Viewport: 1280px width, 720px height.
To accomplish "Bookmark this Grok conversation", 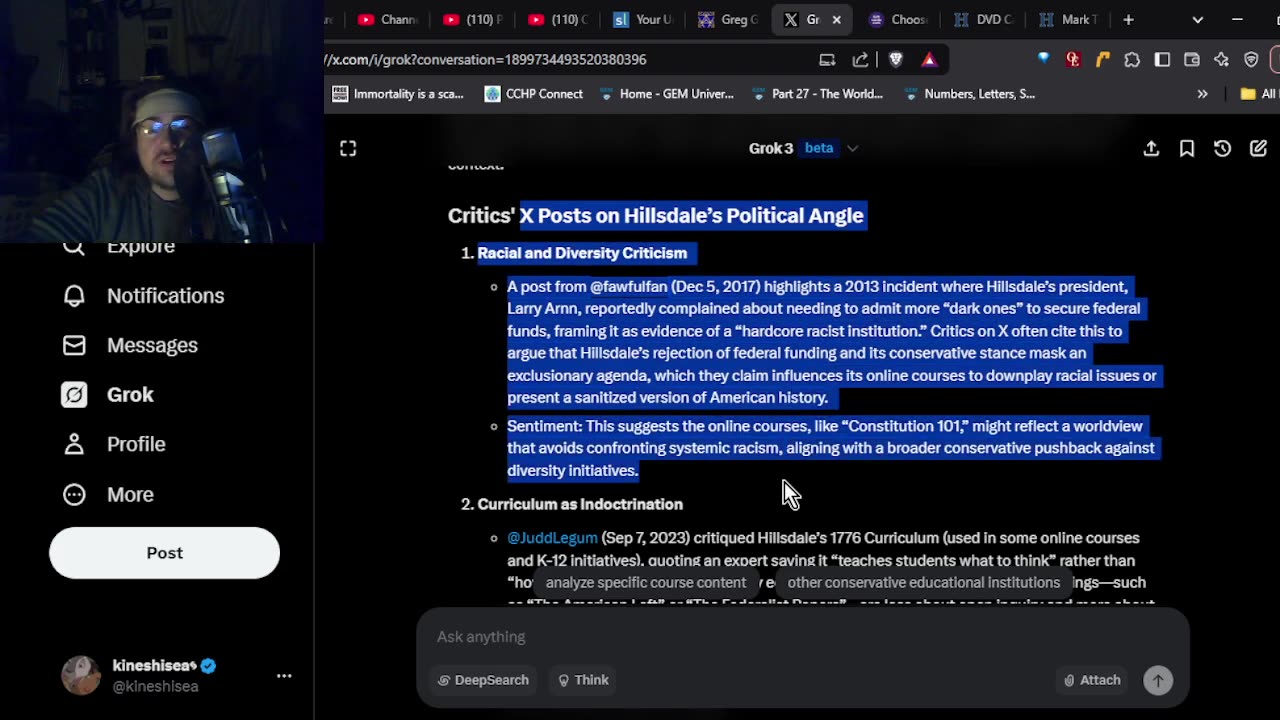I will click(x=1187, y=148).
